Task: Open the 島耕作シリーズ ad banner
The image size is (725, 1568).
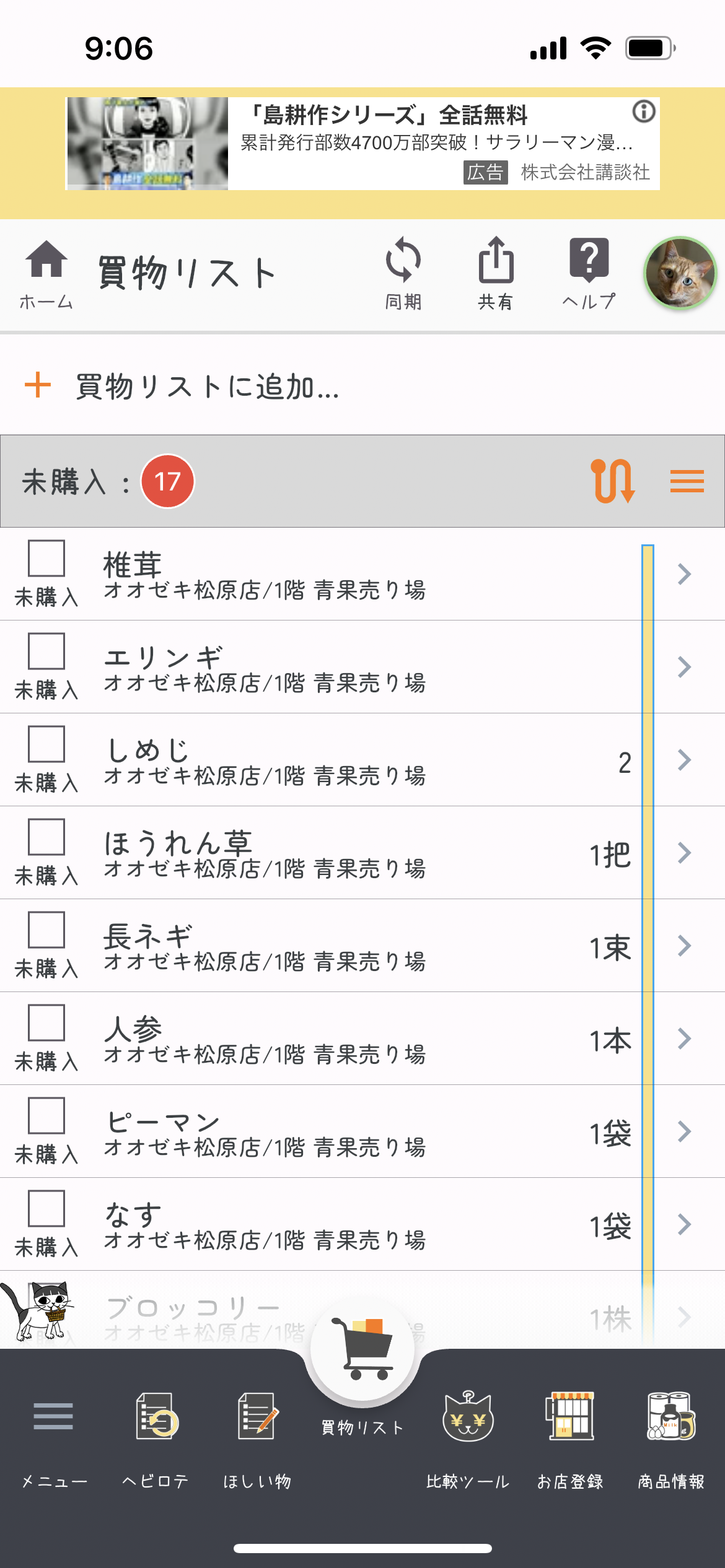Action: point(362,144)
